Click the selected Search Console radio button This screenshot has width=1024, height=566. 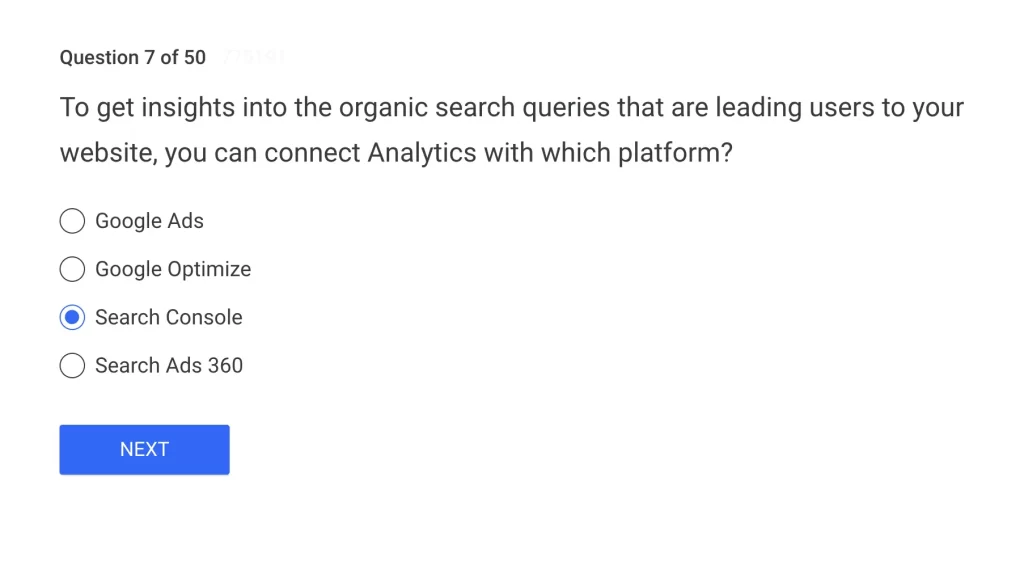click(x=72, y=317)
